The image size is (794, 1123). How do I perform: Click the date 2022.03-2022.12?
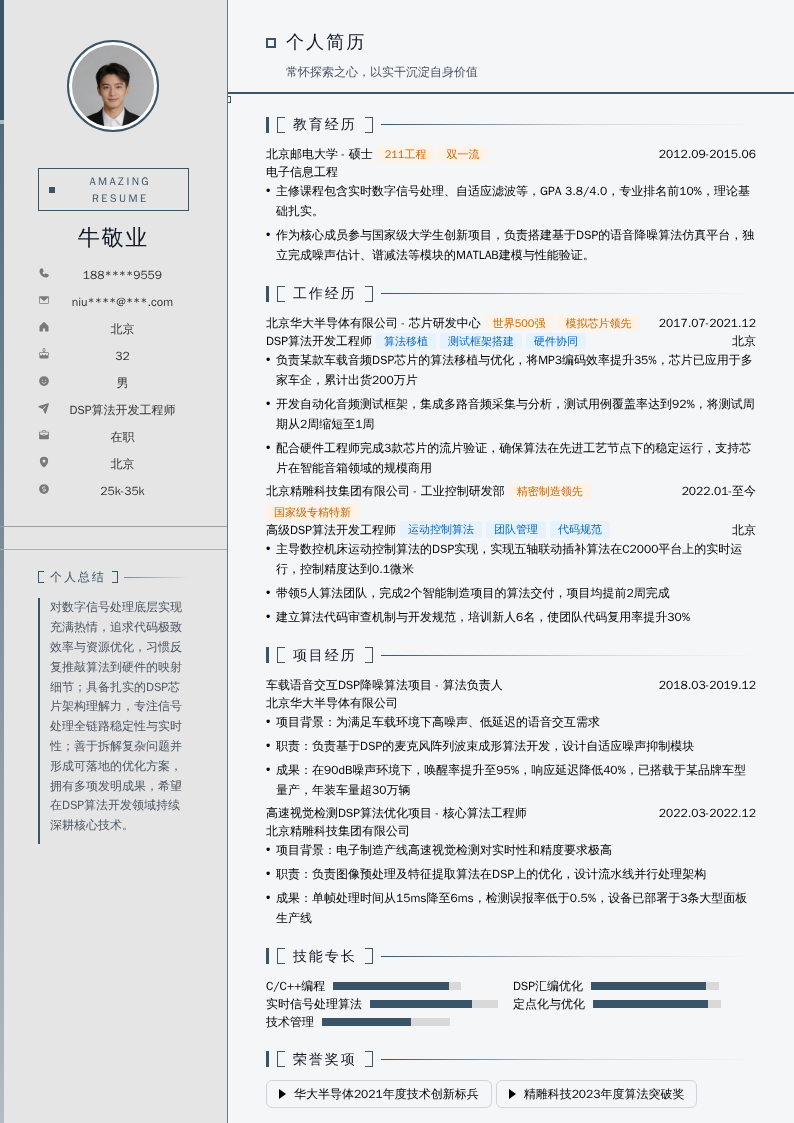(x=707, y=814)
